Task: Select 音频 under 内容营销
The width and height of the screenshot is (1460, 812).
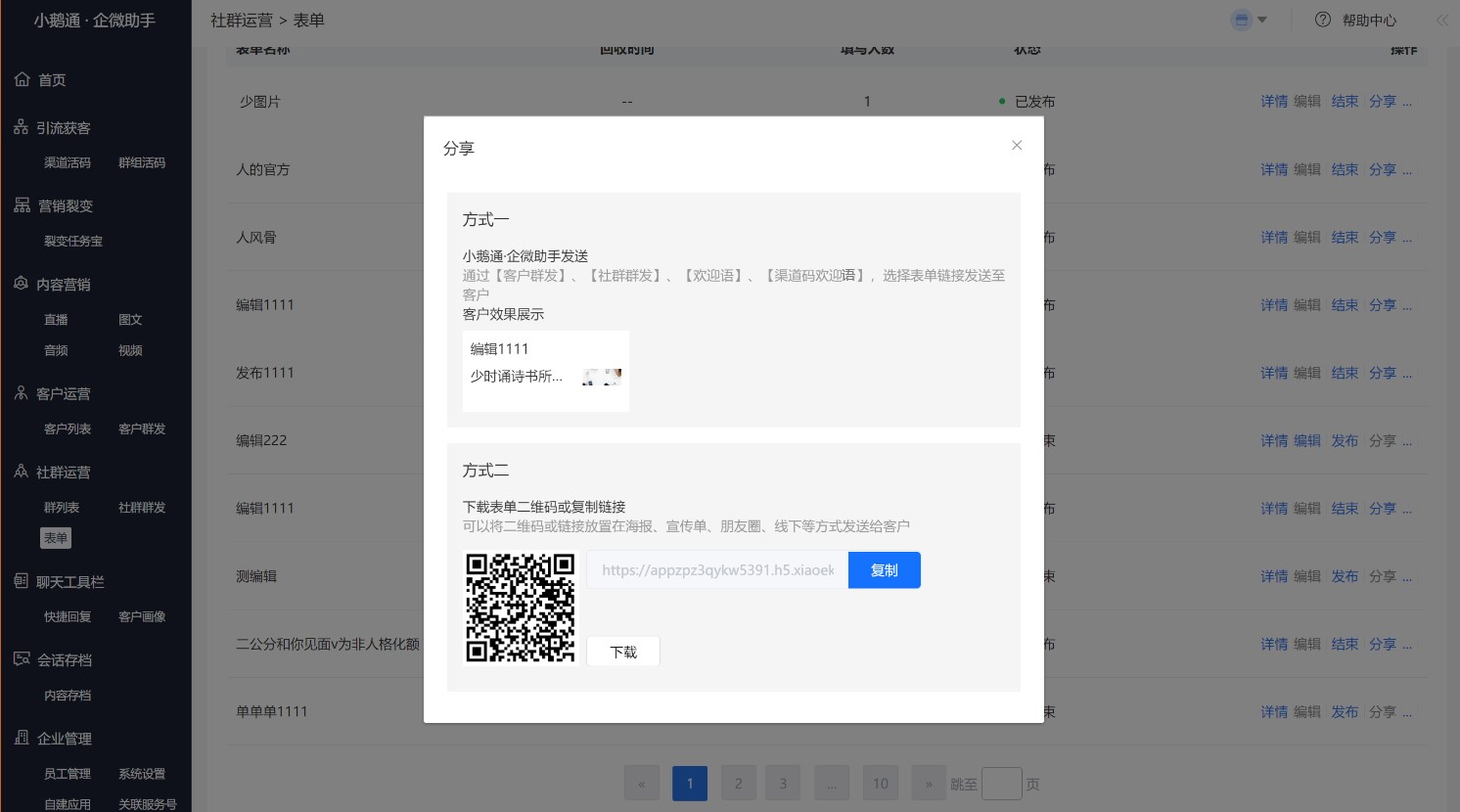Action: (x=56, y=350)
